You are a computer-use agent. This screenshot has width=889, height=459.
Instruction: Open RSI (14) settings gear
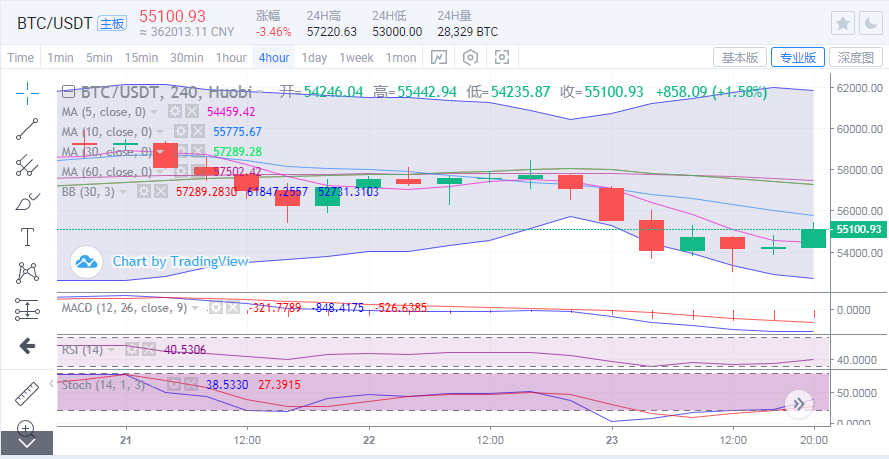[x=132, y=350]
